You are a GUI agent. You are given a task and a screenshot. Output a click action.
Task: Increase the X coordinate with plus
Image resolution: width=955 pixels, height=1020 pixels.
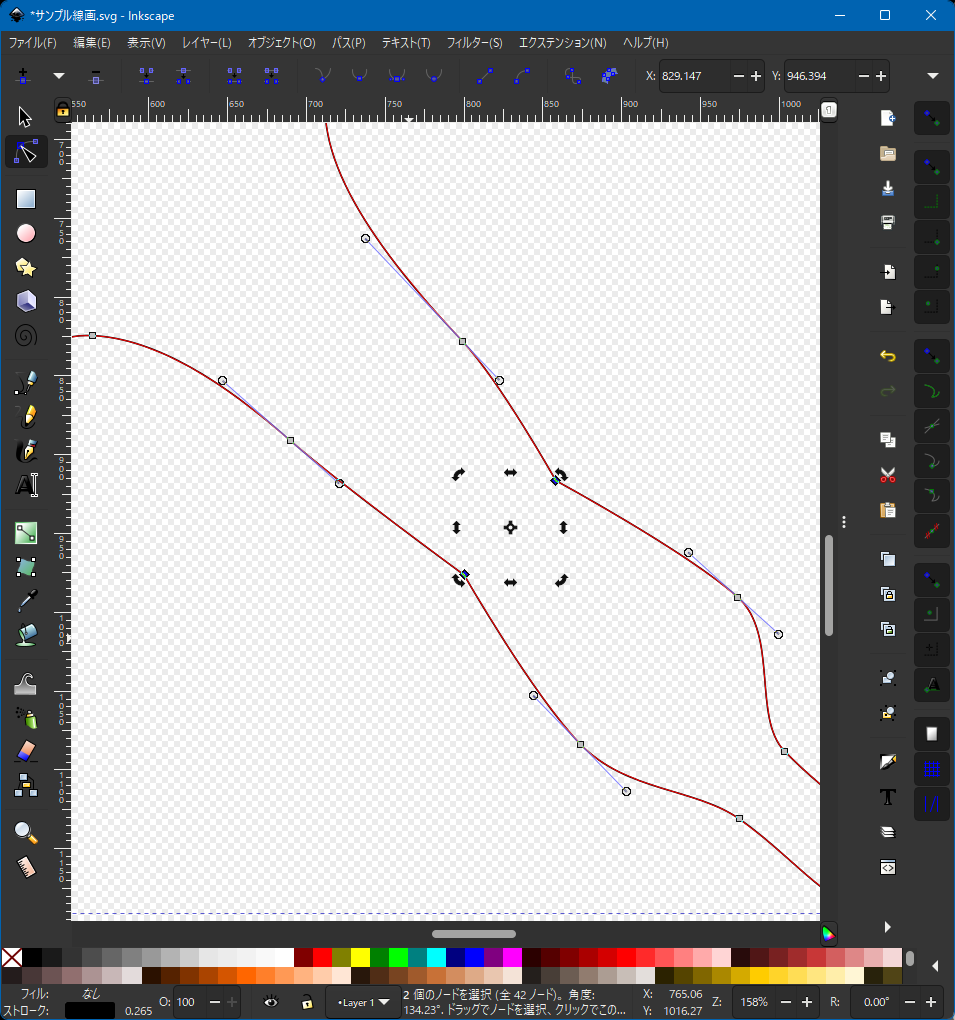[x=756, y=76]
